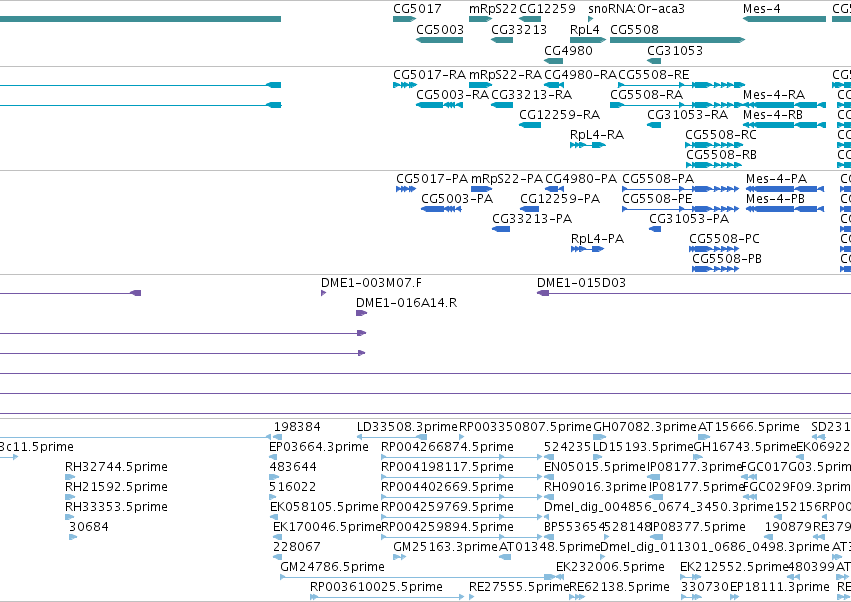Screen dimensions: 851x602
Task: Open EST EK232006.5prime
Action: tap(610, 567)
